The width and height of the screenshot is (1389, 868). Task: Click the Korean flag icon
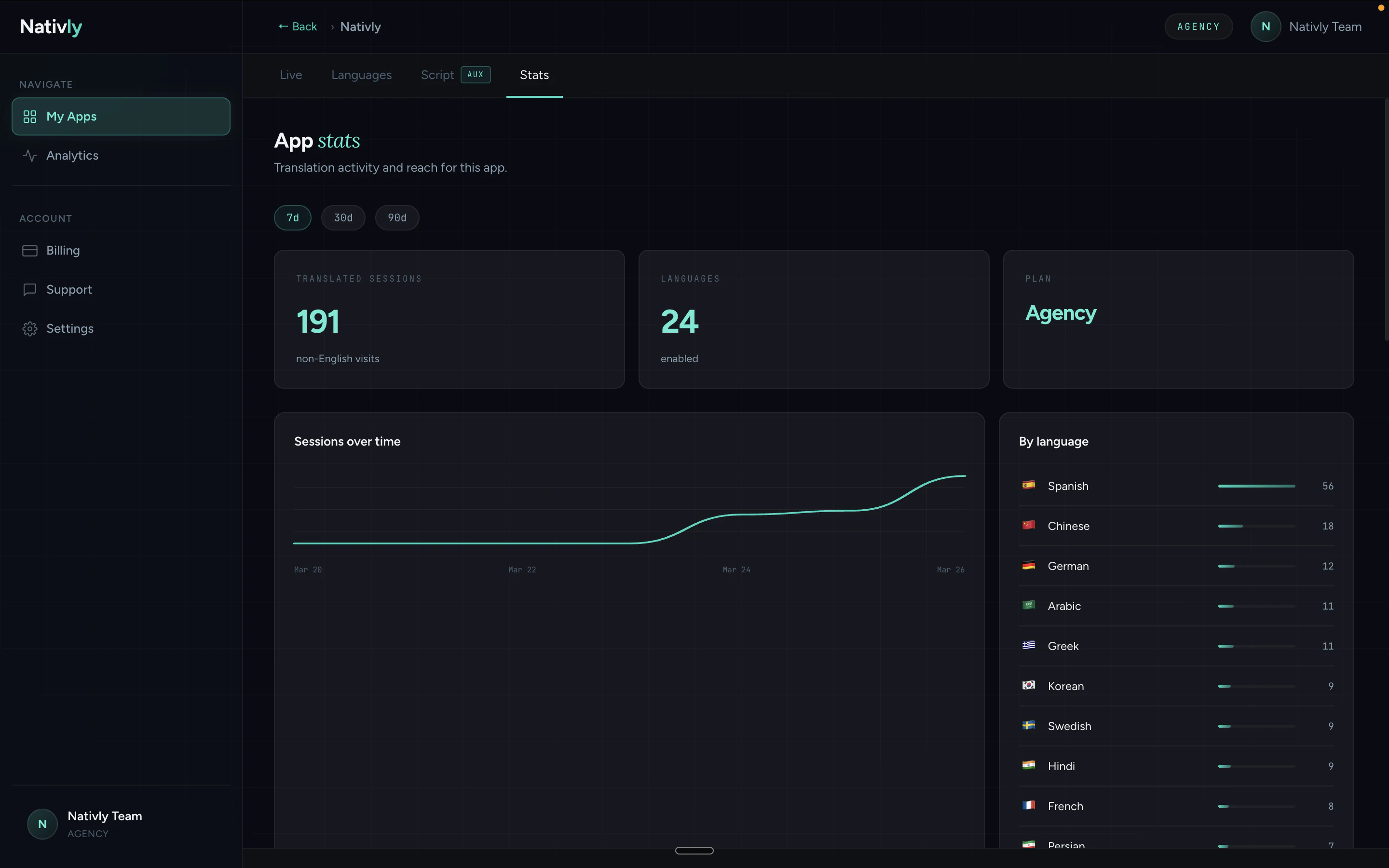[x=1029, y=685]
